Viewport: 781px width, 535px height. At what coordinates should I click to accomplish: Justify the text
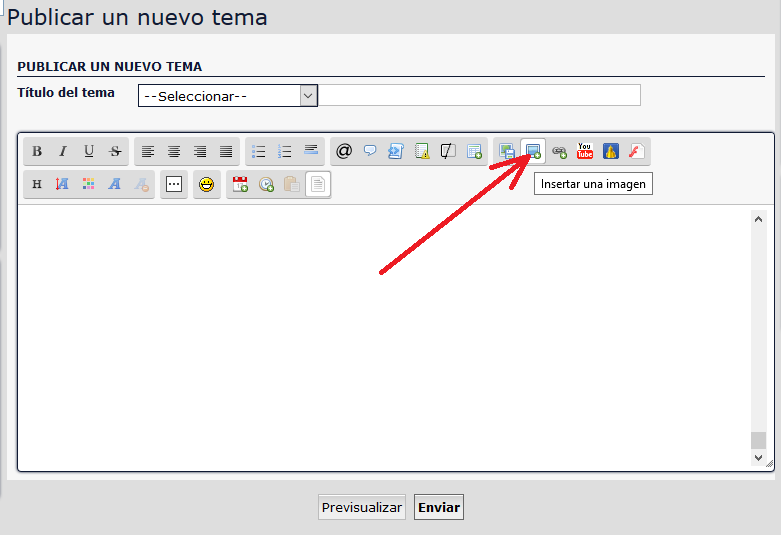click(x=226, y=151)
